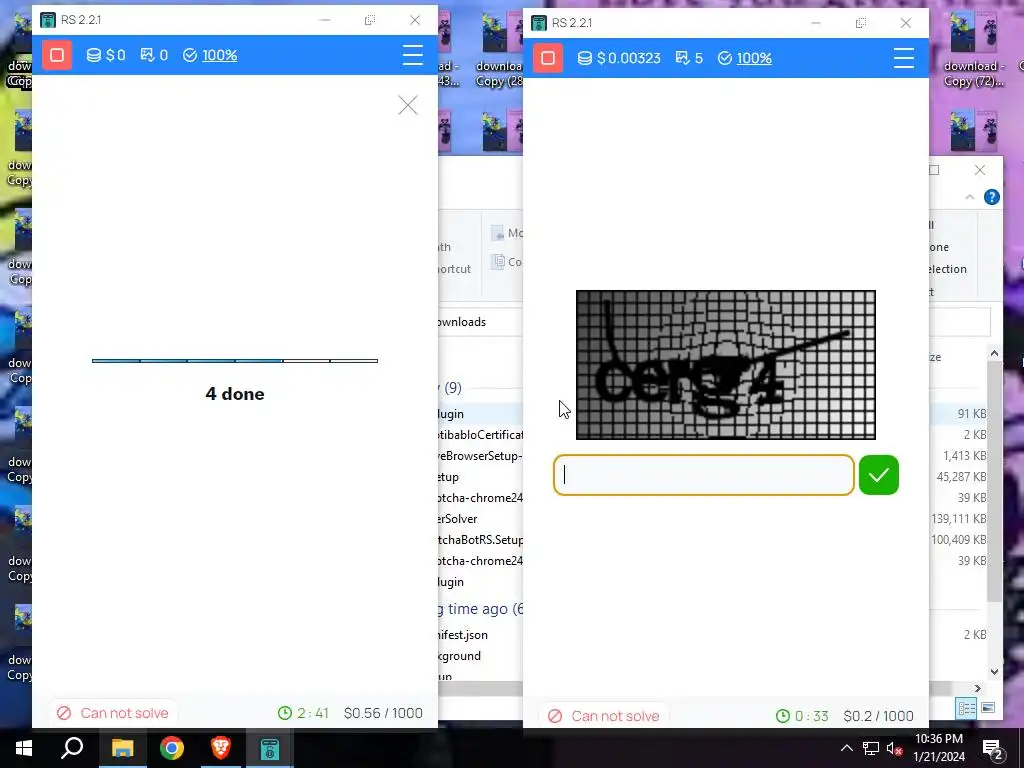Screen dimensions: 1024x768
Task: Launch Google Chrome from taskbar
Action: [172, 748]
